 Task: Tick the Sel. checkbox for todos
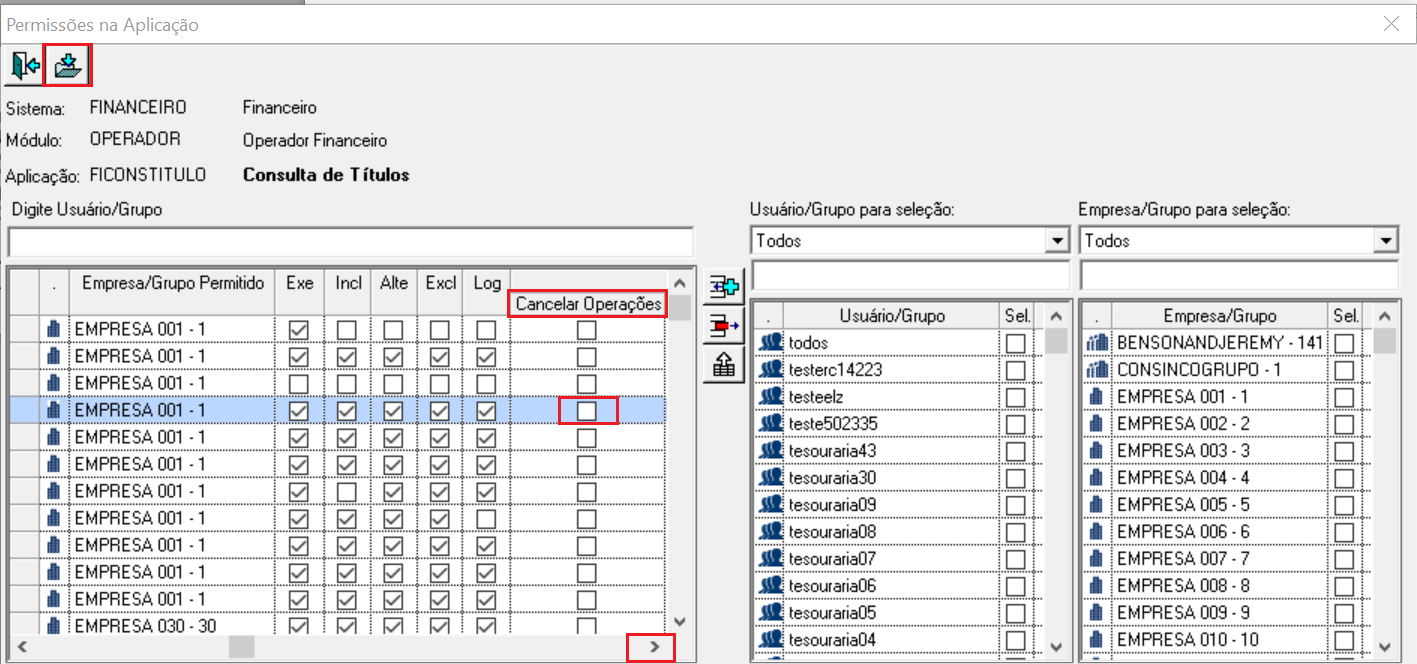pyautogui.click(x=1016, y=343)
